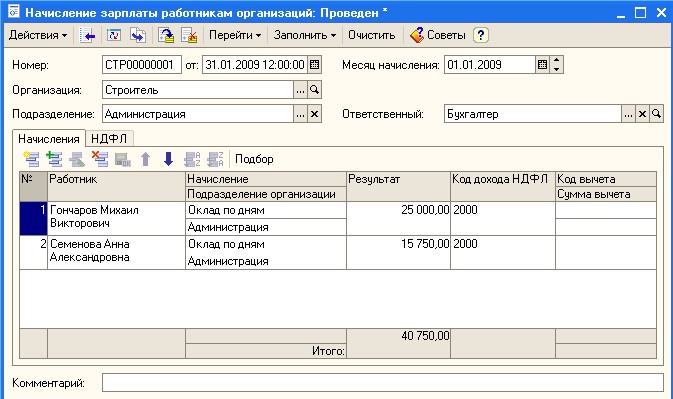The image size is (673, 399).
Task: Click the Организация field Строитель
Action: (x=198, y=90)
